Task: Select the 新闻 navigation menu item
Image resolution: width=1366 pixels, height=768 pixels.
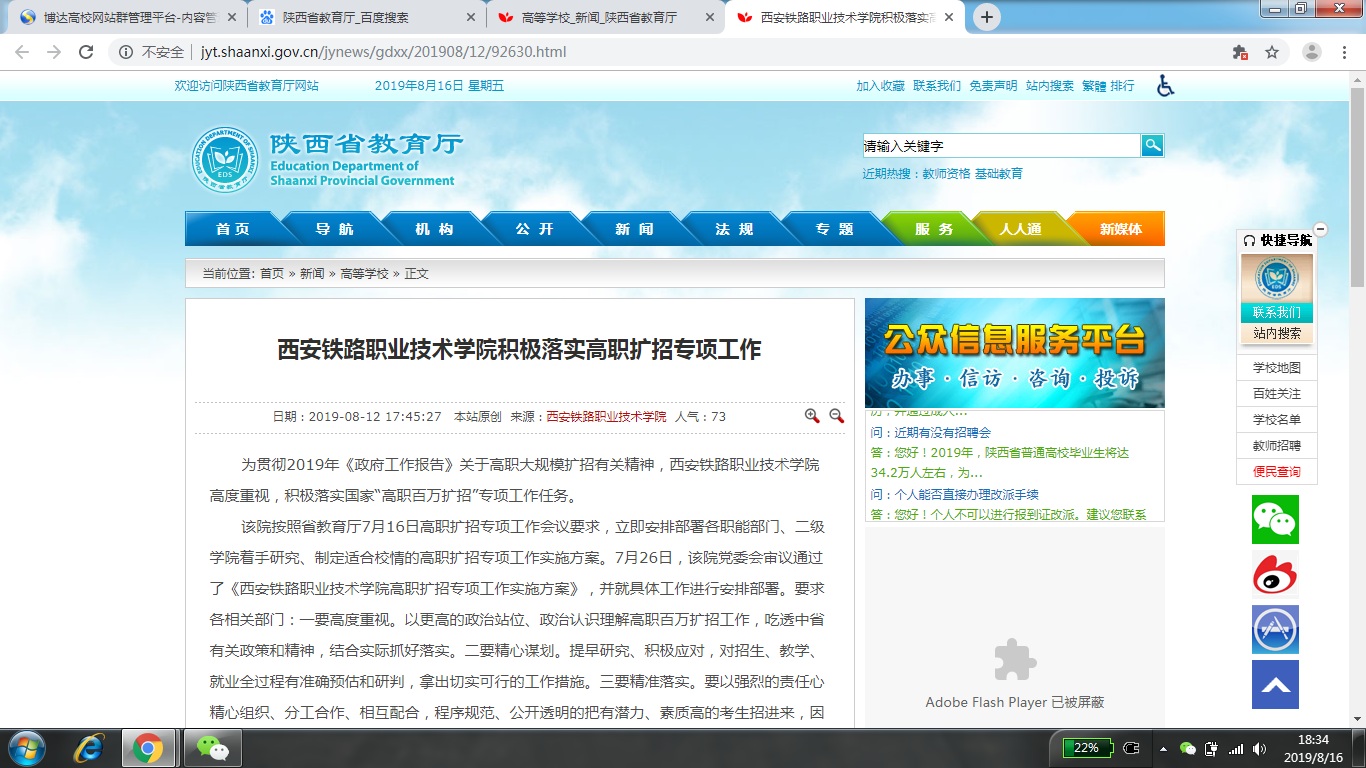Action: pos(634,229)
